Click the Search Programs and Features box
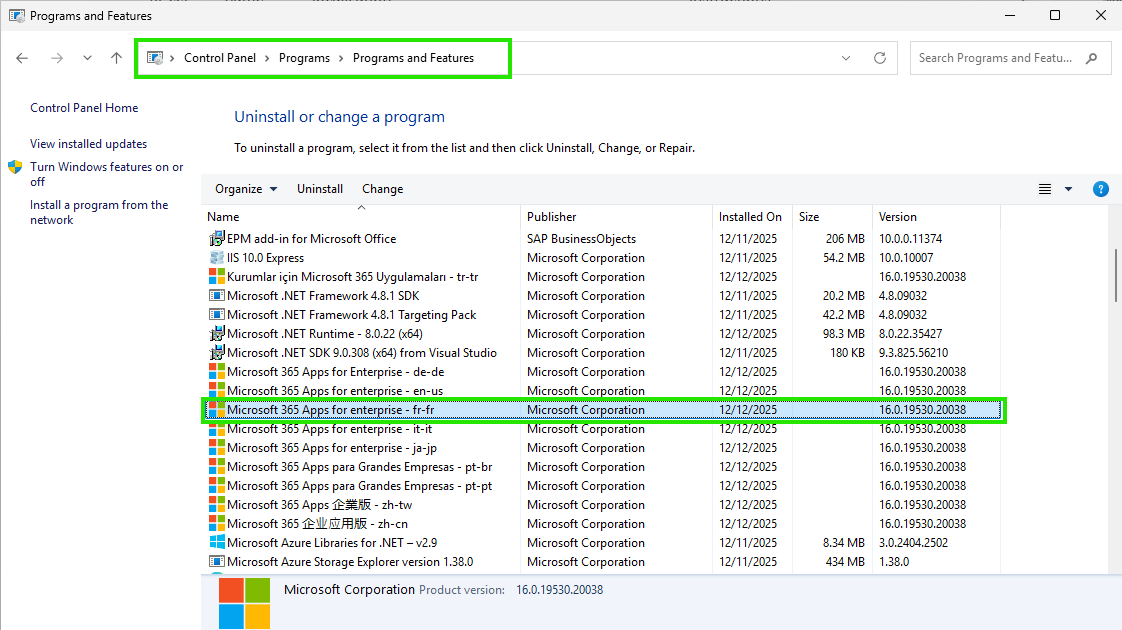 coord(1010,58)
